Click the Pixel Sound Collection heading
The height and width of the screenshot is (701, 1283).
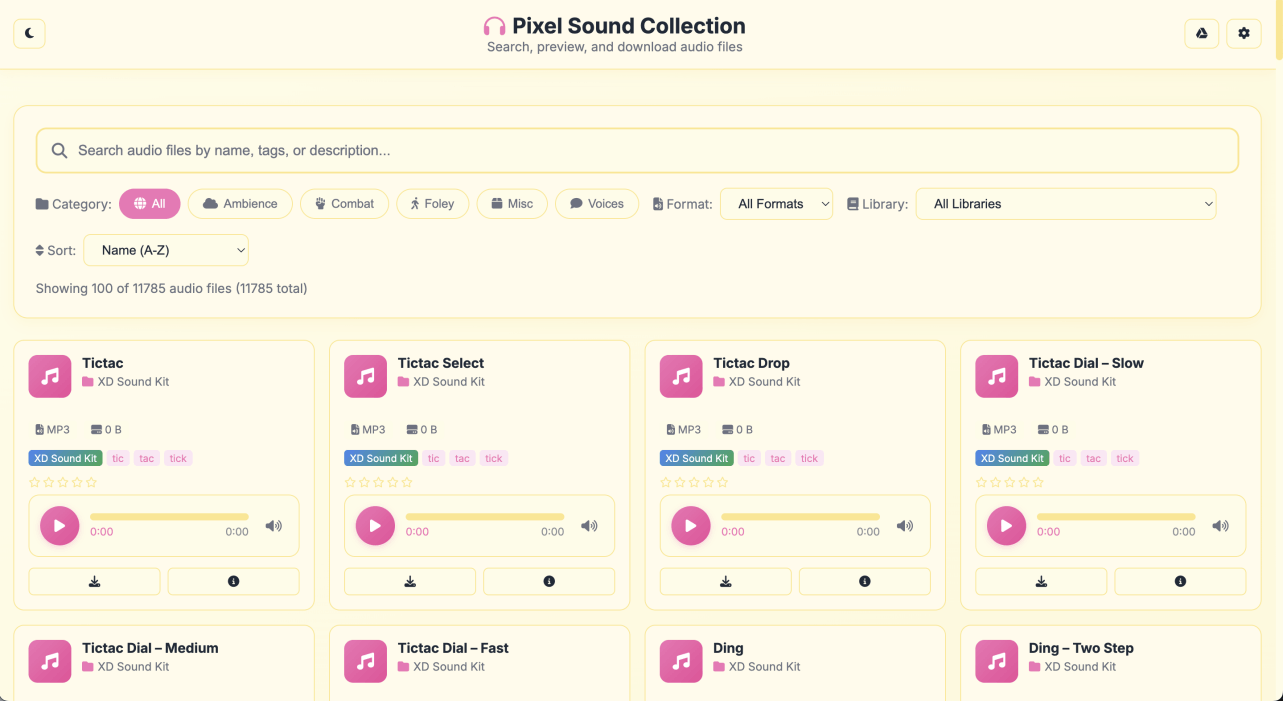click(629, 26)
